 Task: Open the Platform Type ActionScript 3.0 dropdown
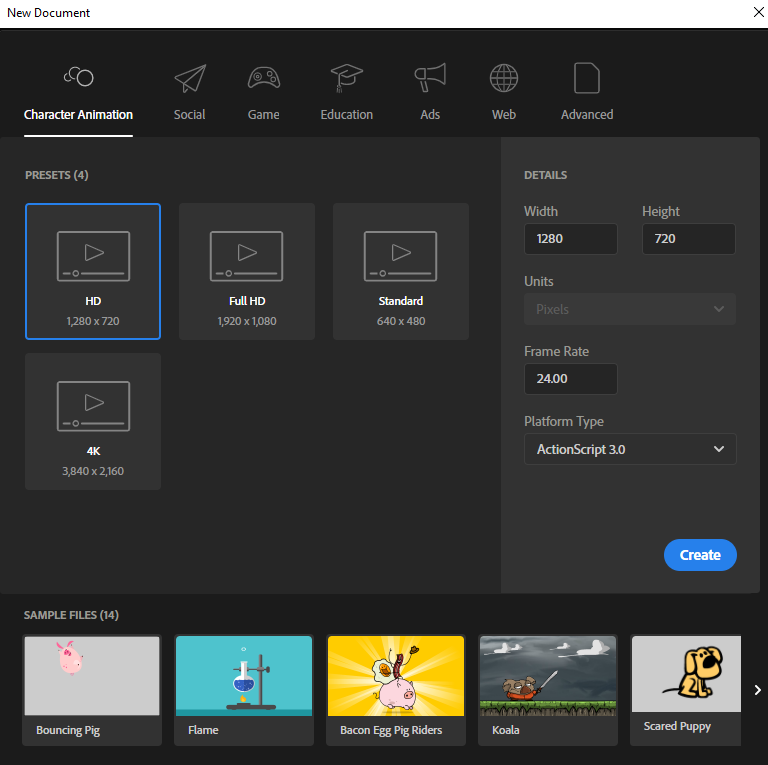point(630,449)
